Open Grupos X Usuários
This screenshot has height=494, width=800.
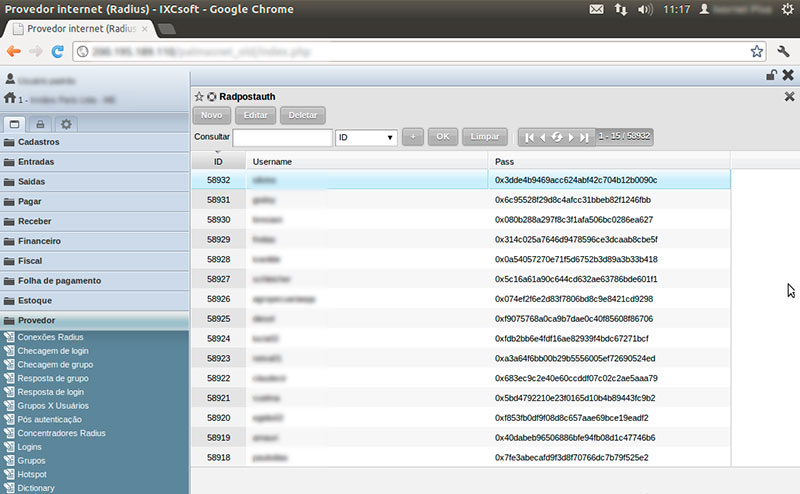(x=53, y=406)
